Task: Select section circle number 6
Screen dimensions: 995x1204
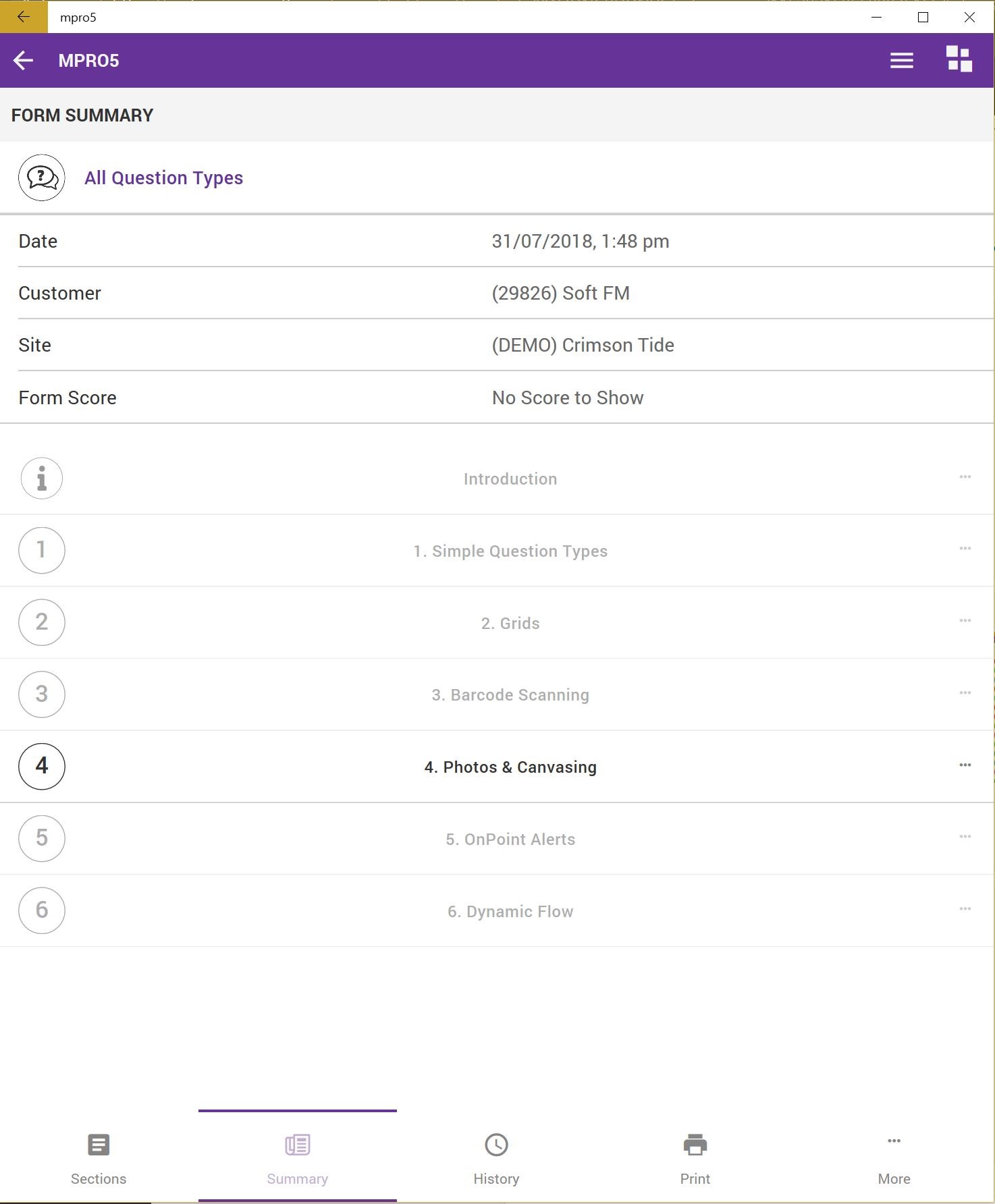Action: click(x=42, y=910)
